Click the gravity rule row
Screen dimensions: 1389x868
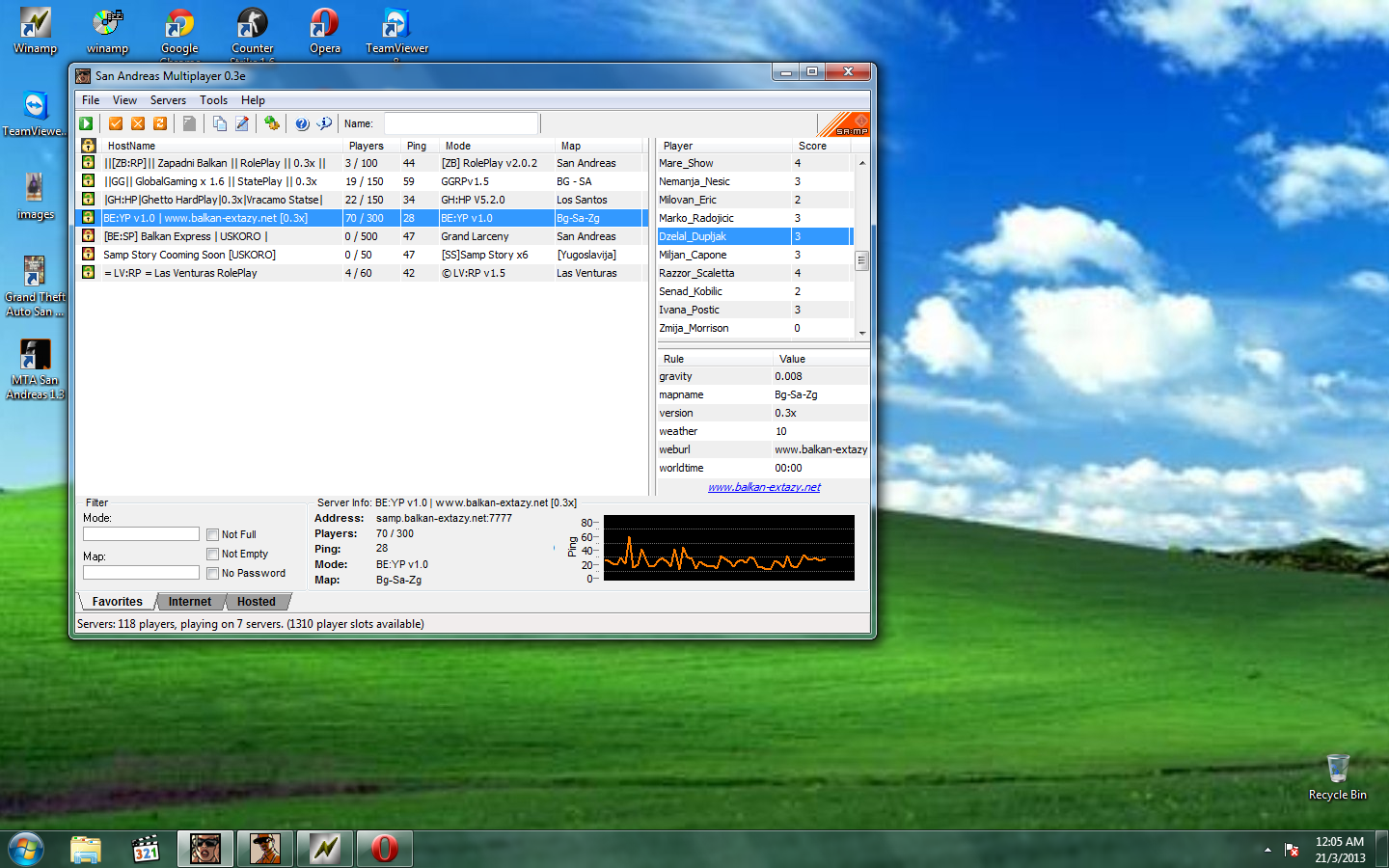(762, 376)
